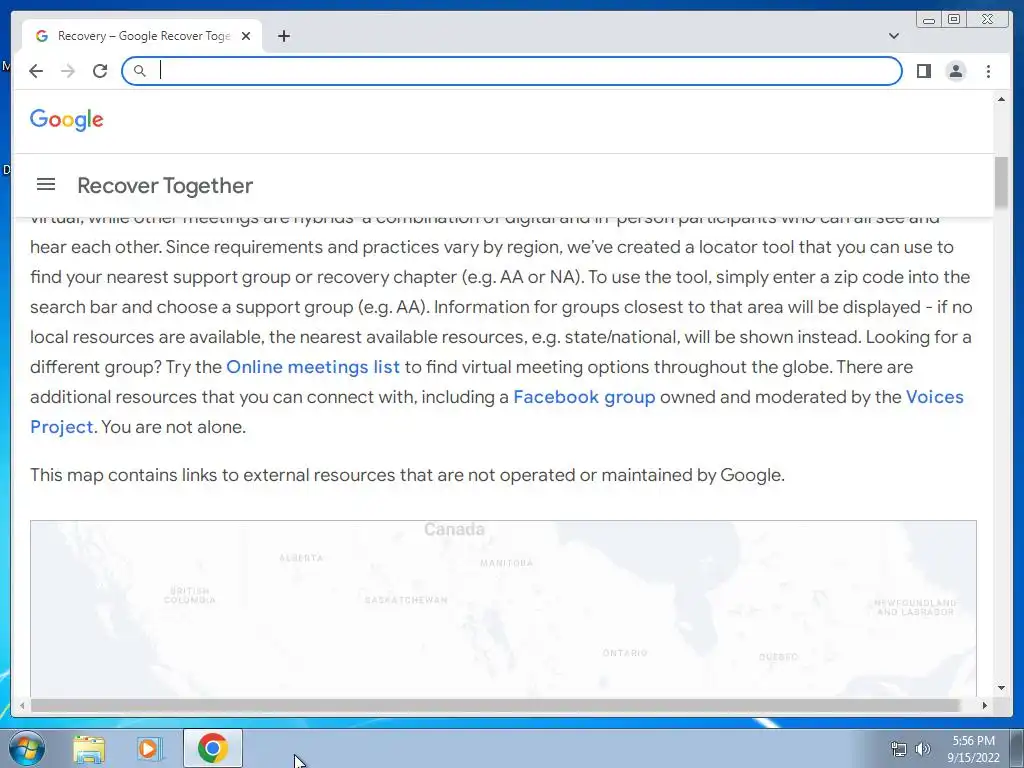Toggle the Chrome side panel icon
This screenshot has height=768, width=1024.
pyautogui.click(x=923, y=71)
